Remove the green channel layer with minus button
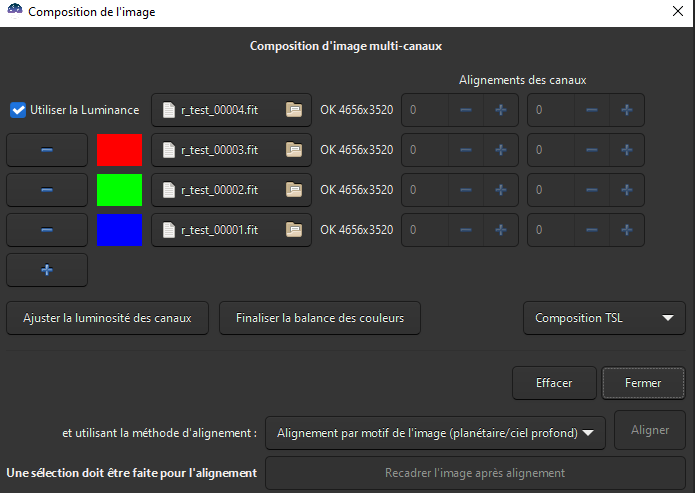 (47, 190)
